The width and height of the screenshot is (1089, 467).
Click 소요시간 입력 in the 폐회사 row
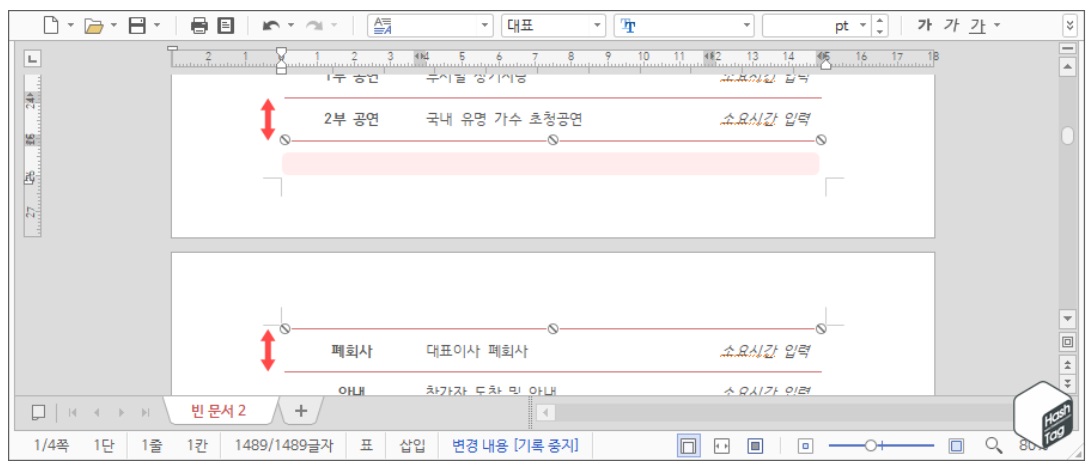765,351
